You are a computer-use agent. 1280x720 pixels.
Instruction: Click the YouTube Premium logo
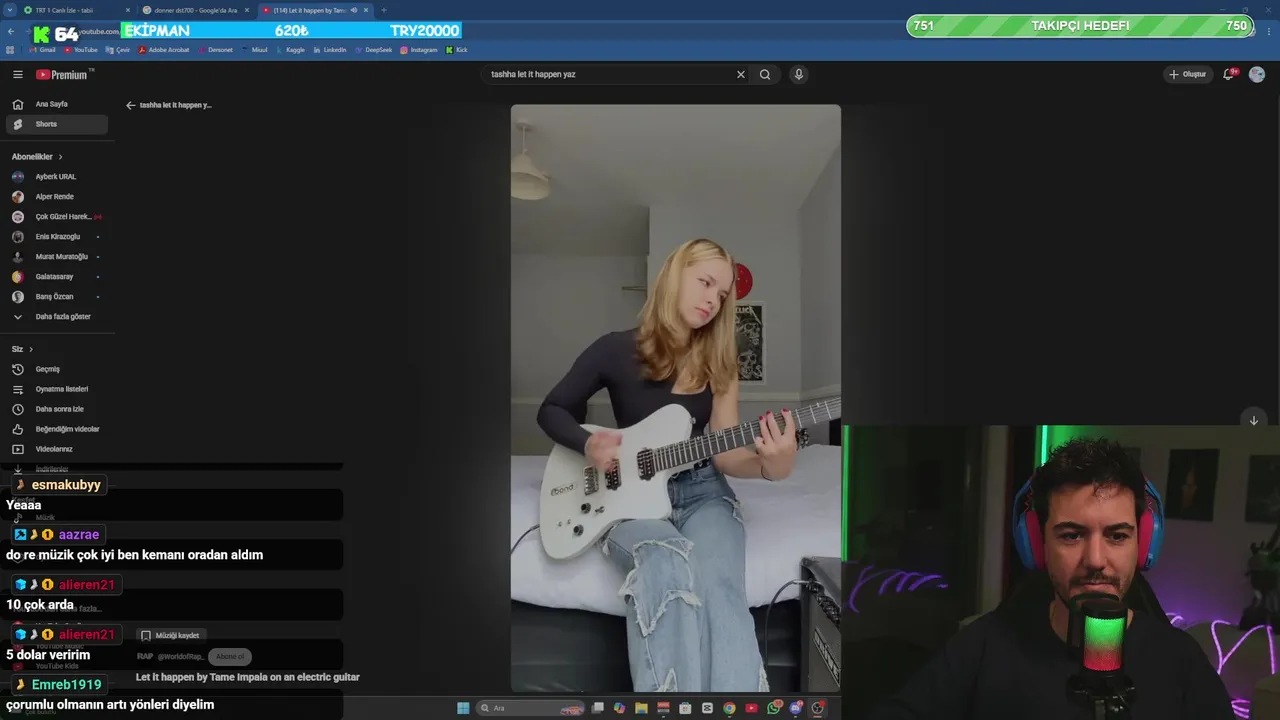[64, 74]
